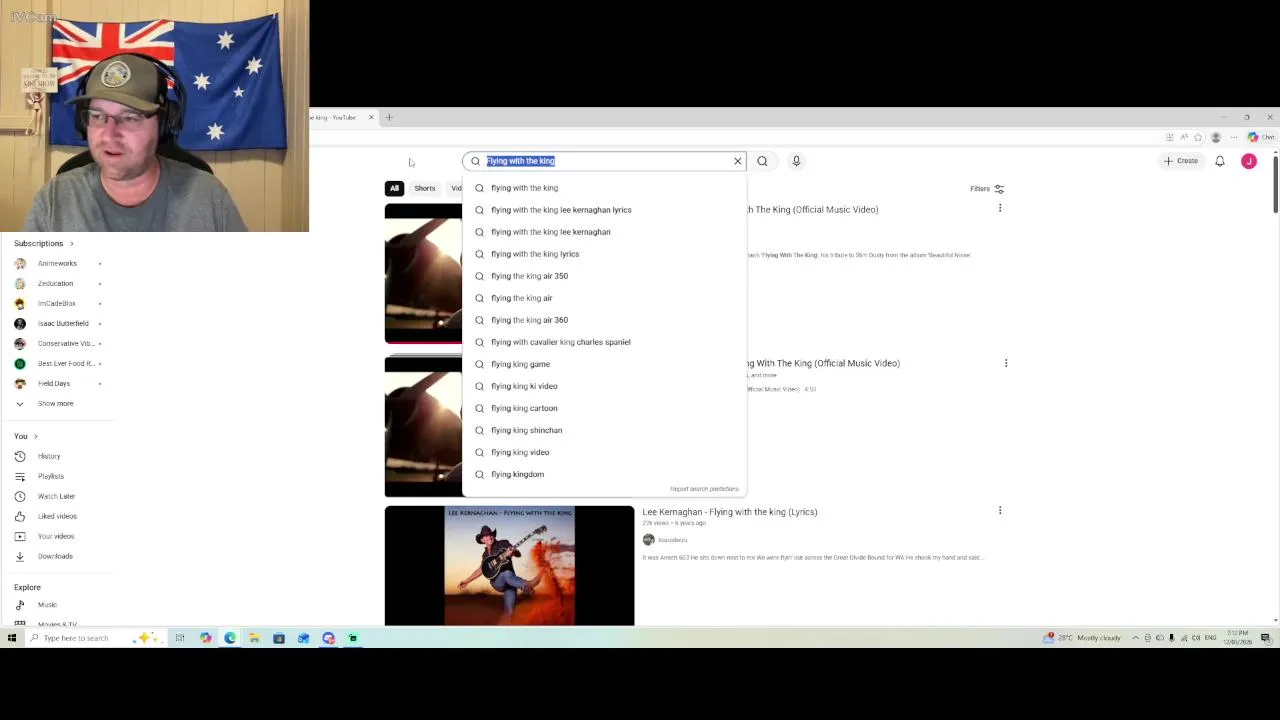This screenshot has width=1280, height=720.
Task: Open more options for first Official Music Video
Action: pos(1000,208)
